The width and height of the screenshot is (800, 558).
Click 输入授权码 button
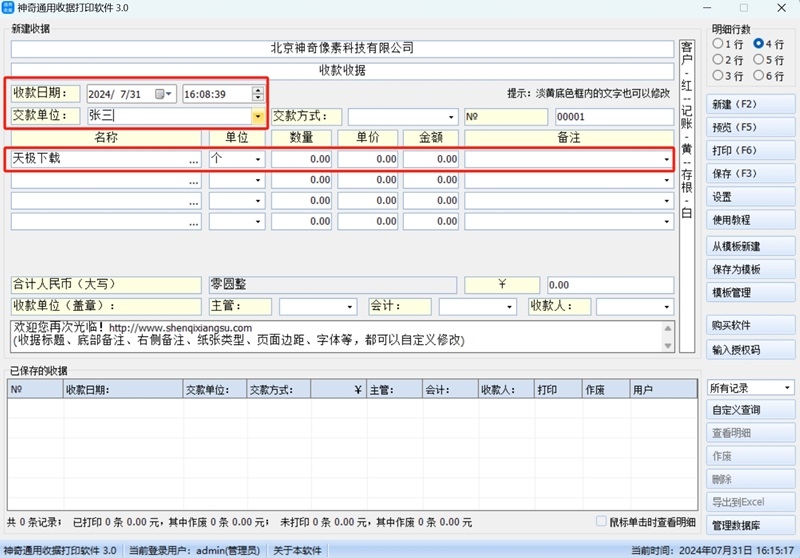pos(751,350)
